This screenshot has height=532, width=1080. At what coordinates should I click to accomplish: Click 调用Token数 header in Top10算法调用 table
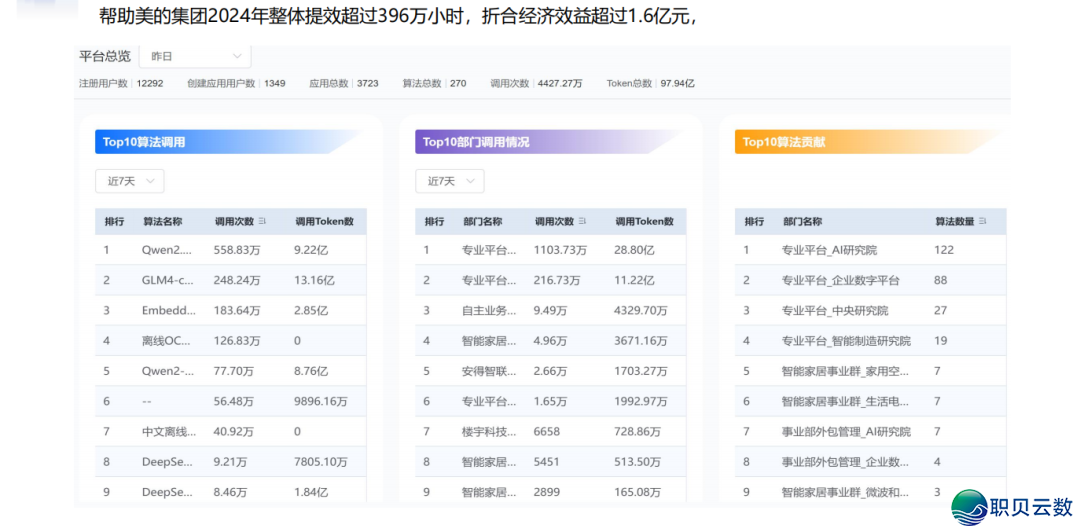tap(324, 222)
